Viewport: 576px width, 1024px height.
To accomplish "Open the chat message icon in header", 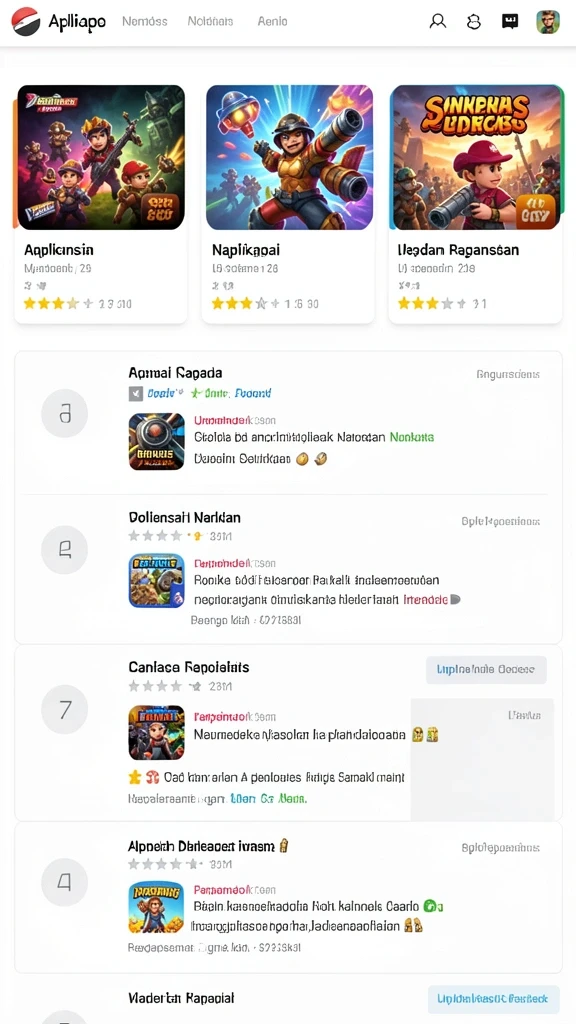I will [x=510, y=22].
